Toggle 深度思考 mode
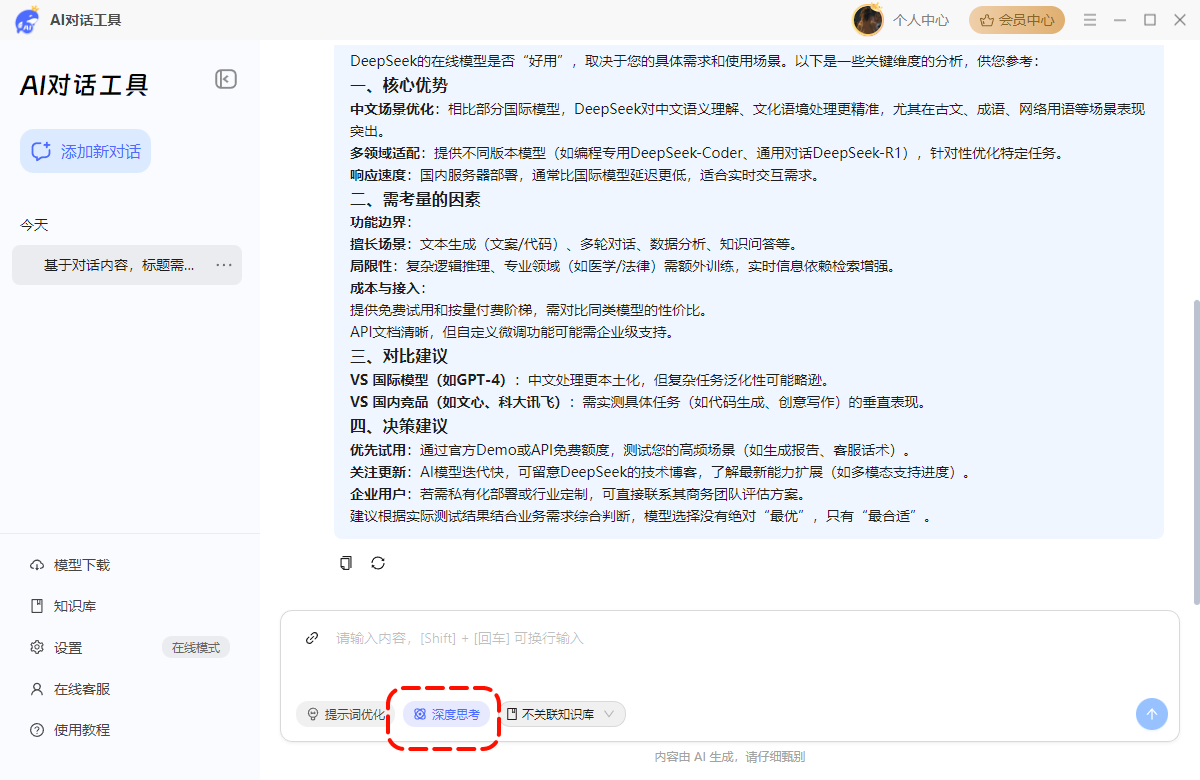1200x780 pixels. 447,714
